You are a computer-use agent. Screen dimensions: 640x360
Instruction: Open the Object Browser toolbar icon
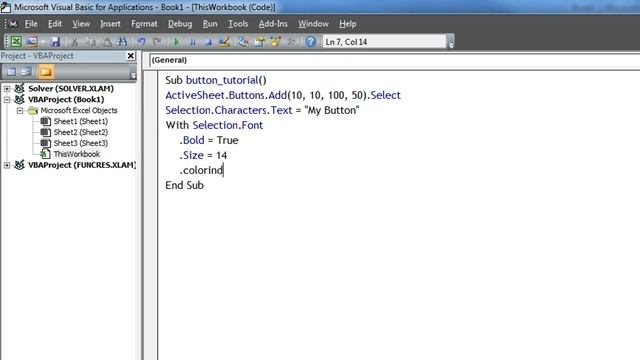click(x=276, y=41)
